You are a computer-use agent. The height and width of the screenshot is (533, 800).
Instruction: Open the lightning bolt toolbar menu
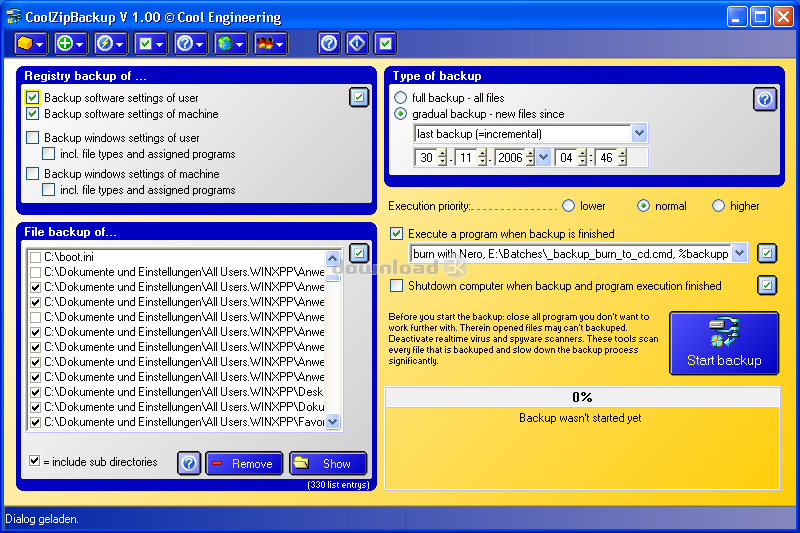pyautogui.click(x=110, y=44)
